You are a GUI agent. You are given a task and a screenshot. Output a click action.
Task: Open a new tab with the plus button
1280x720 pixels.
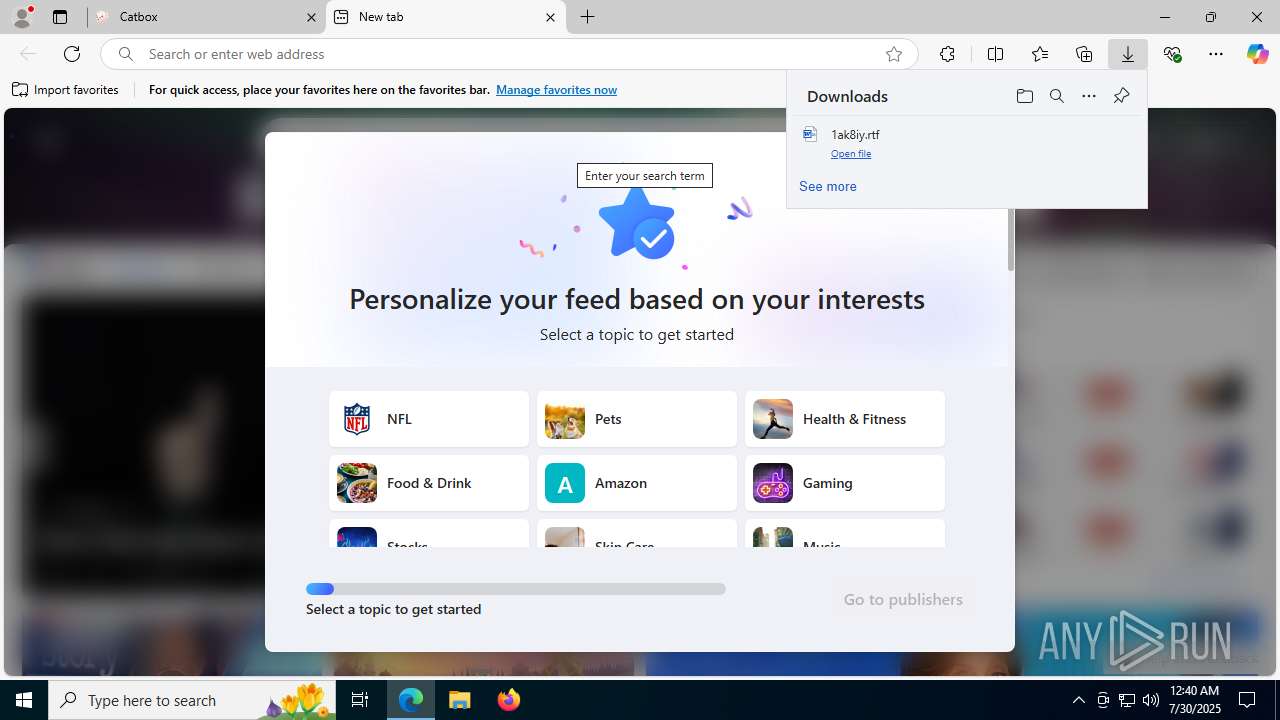click(x=588, y=17)
